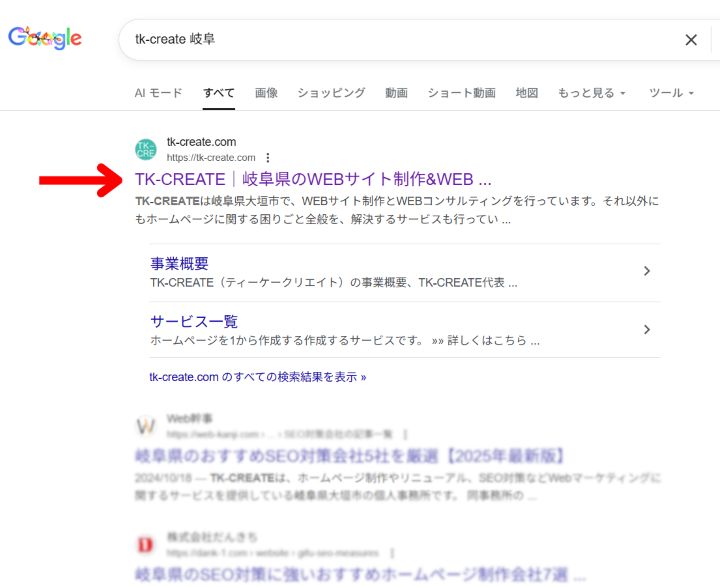
Task: Click the TK-CREATEは岐阜県大垣市で snippet text
Action: point(397,210)
